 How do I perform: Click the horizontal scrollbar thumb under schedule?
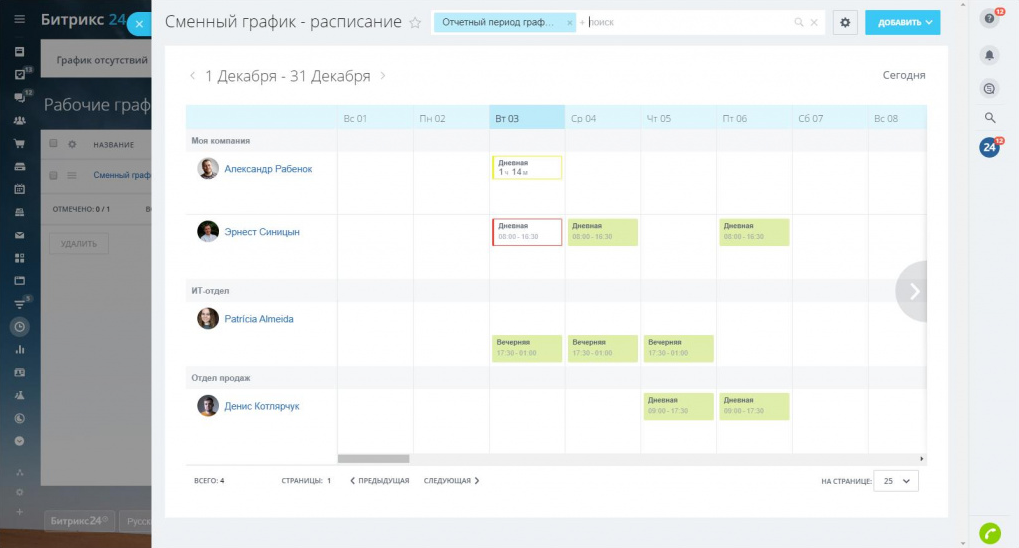[373, 459]
